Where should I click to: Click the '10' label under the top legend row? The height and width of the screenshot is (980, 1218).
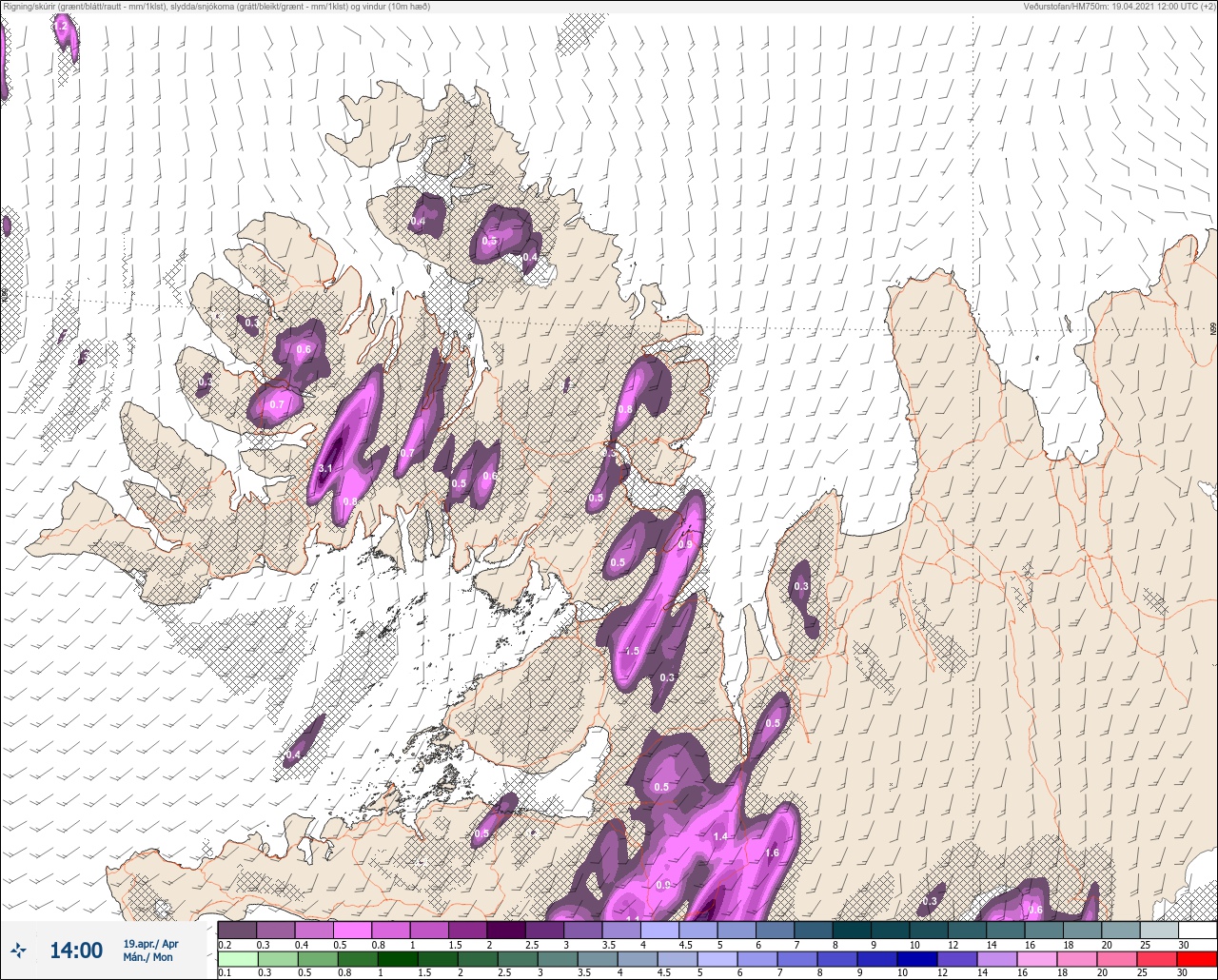[x=913, y=944]
